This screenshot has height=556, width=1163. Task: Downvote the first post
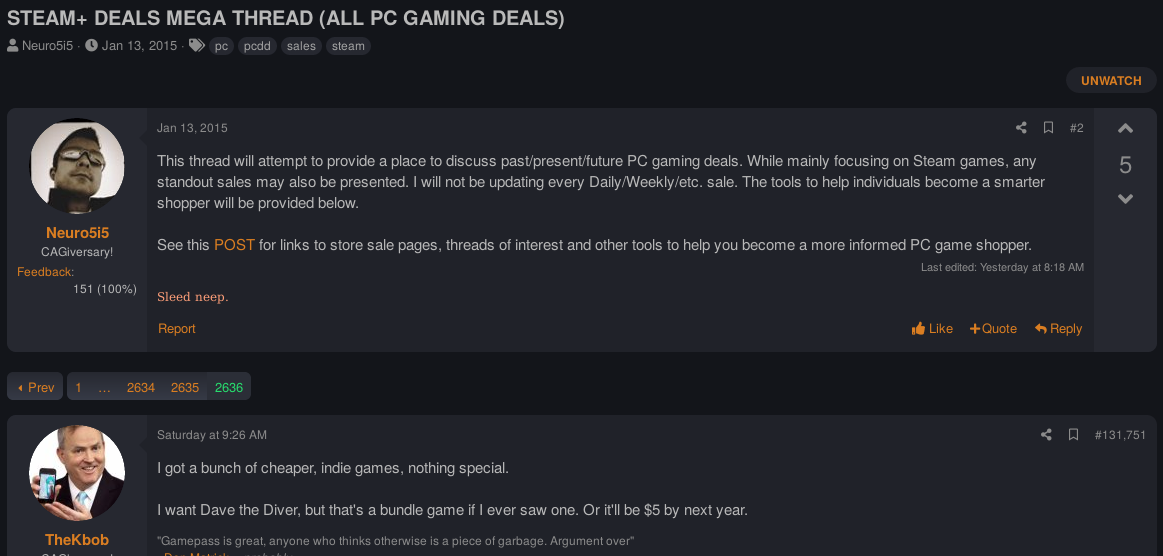[x=1125, y=199]
